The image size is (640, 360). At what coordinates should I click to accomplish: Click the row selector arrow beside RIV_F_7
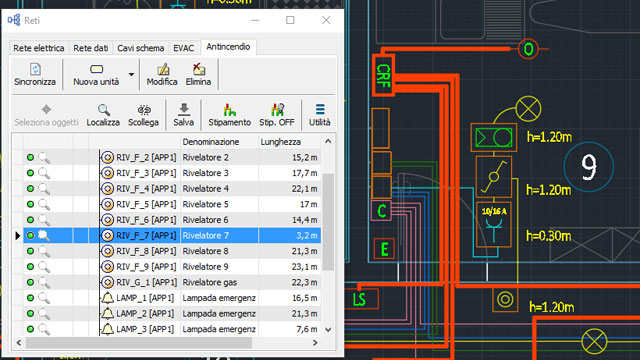tap(18, 236)
